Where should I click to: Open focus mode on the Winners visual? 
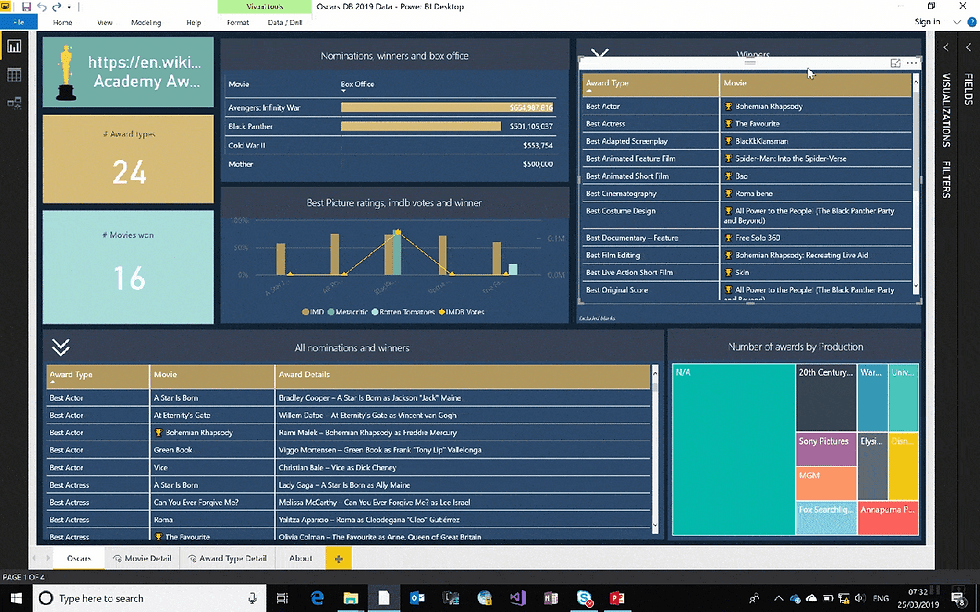tap(895, 63)
